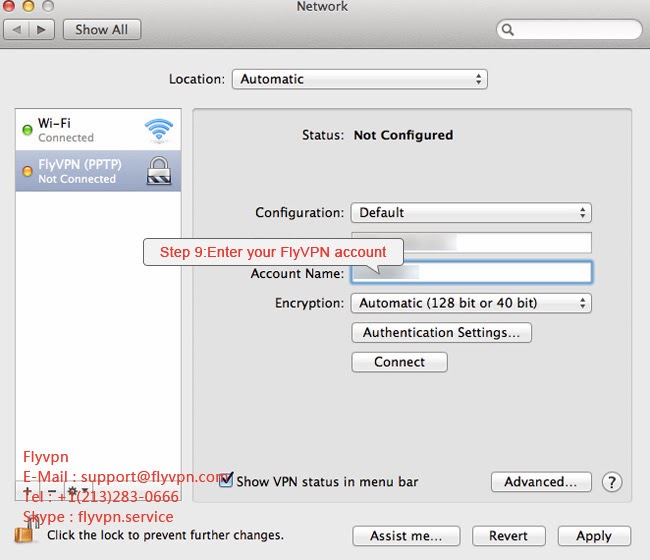This screenshot has height=560, width=650.
Task: Add a service with the plus button
Action: coord(27,492)
